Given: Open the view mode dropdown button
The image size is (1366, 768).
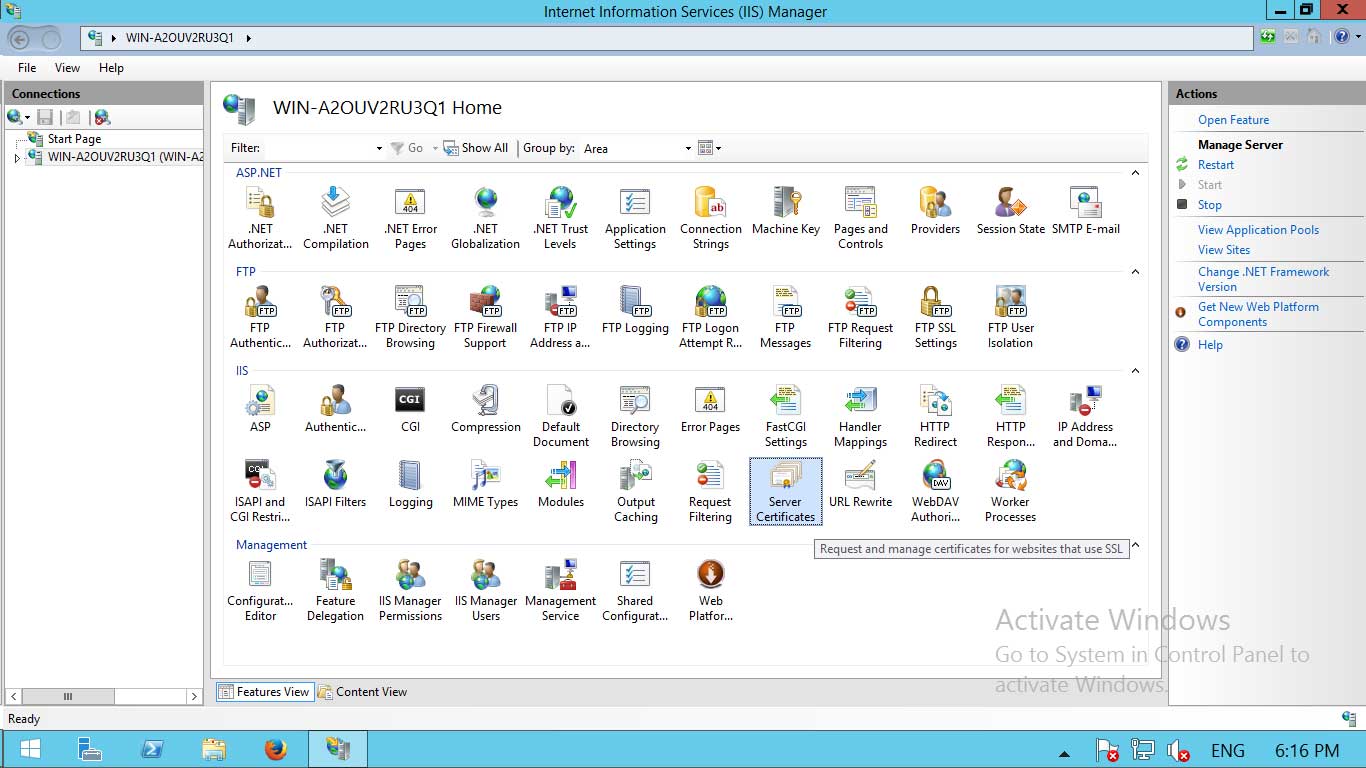Looking at the screenshot, I should pyautogui.click(x=709, y=148).
